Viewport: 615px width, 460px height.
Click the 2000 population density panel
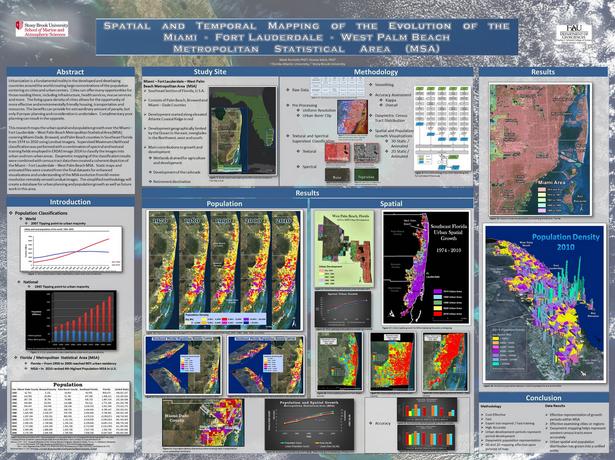[255, 271]
